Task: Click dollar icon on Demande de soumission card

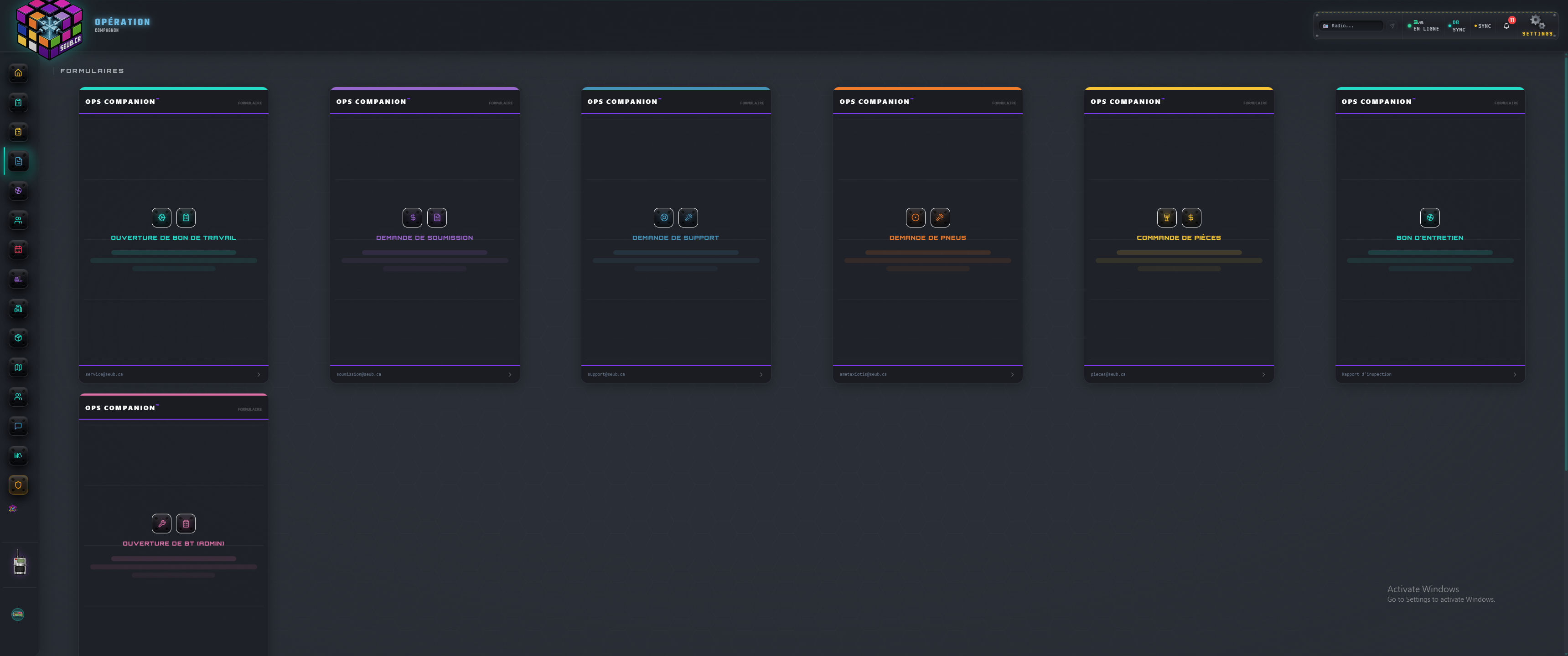Action: [x=412, y=217]
